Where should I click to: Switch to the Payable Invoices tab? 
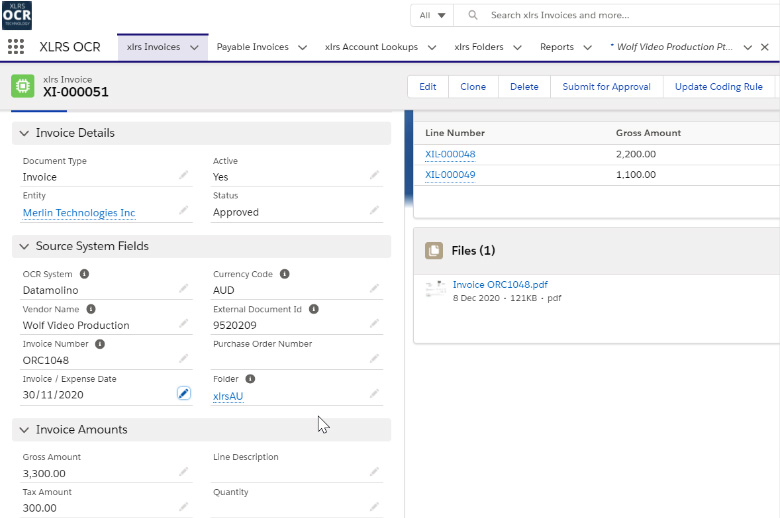[252, 47]
